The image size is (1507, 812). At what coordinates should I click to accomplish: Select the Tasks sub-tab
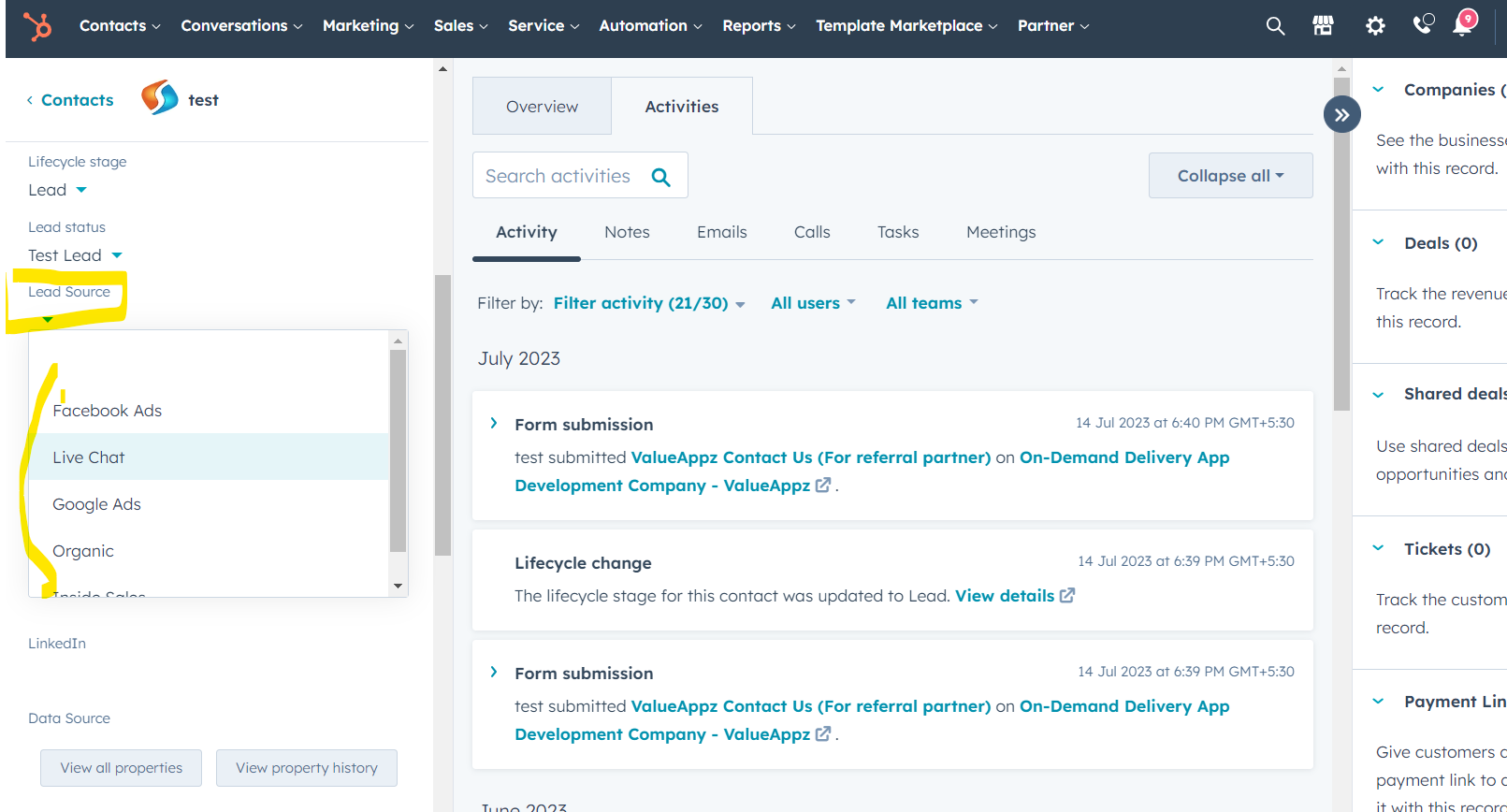(898, 232)
